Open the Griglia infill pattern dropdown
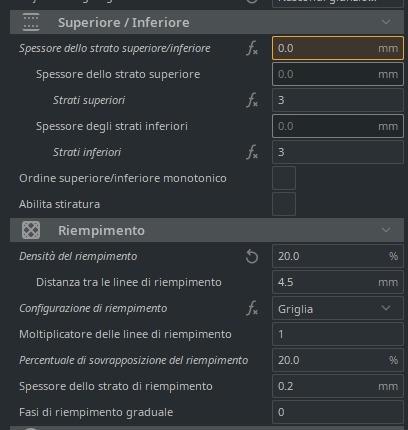This screenshot has width=408, height=430. point(338,309)
